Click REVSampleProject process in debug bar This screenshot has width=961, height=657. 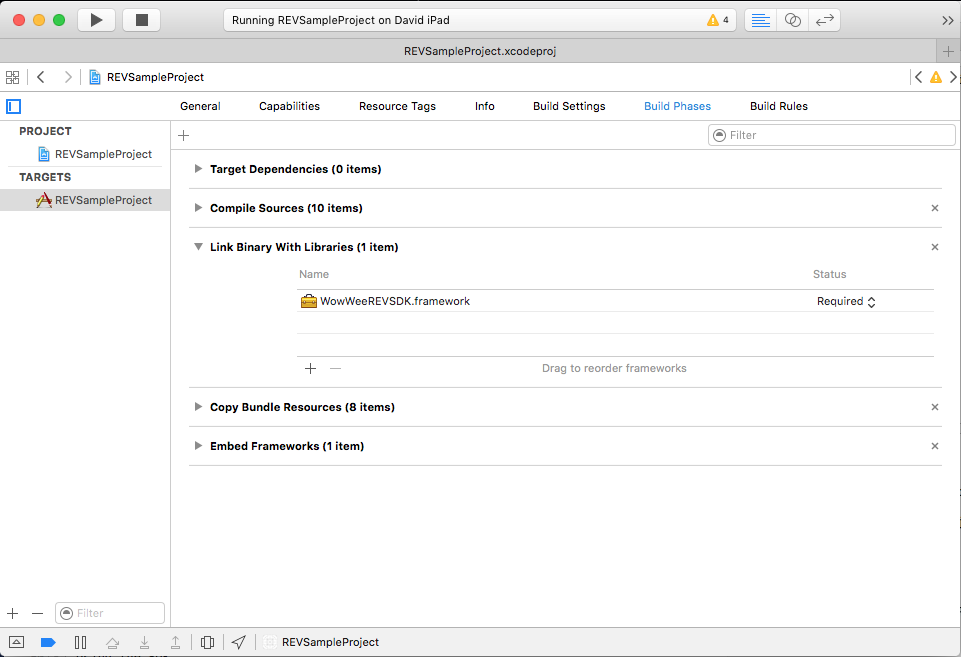tap(322, 642)
